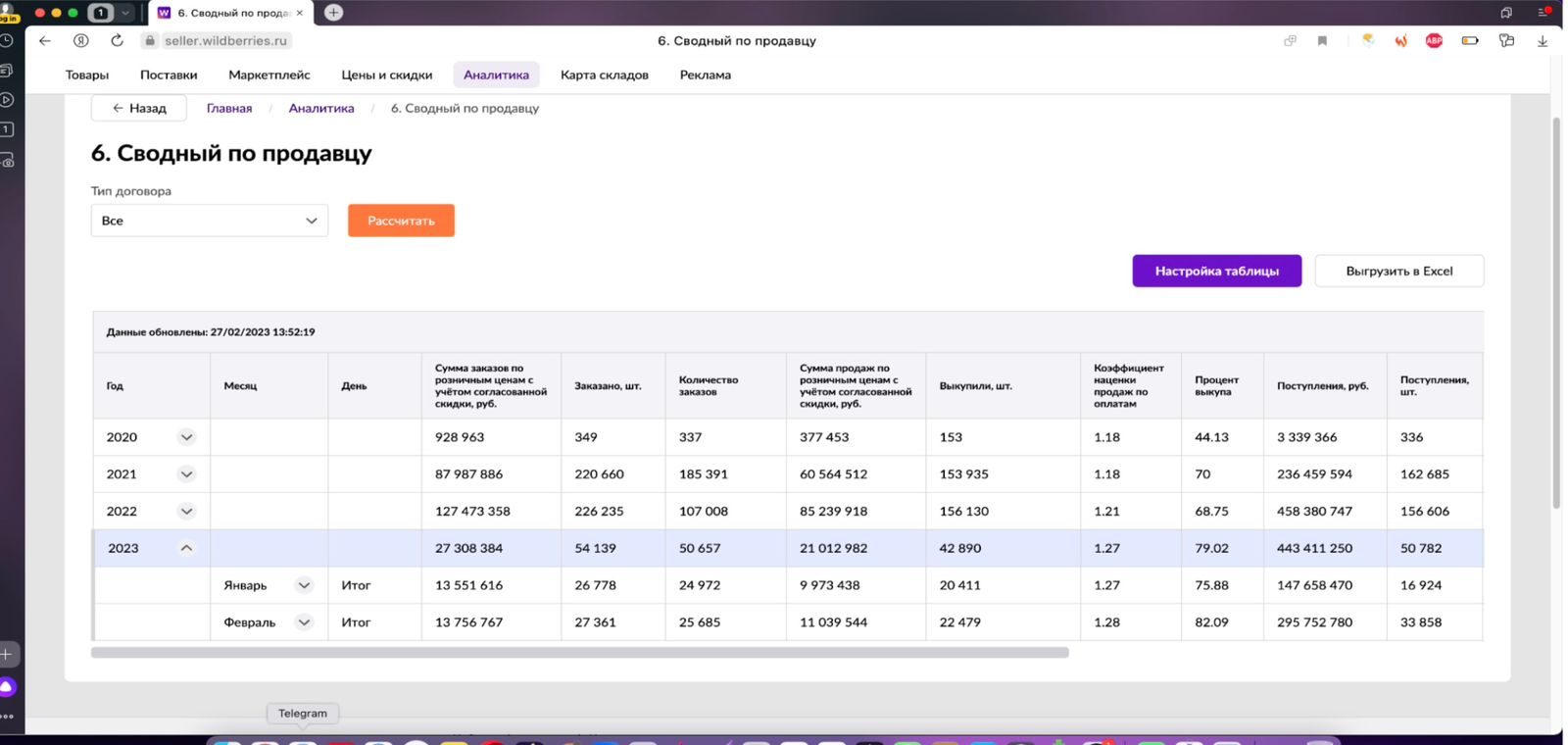Open the Тип договора dropdown
This screenshot has width=1568, height=745.
coord(209,221)
